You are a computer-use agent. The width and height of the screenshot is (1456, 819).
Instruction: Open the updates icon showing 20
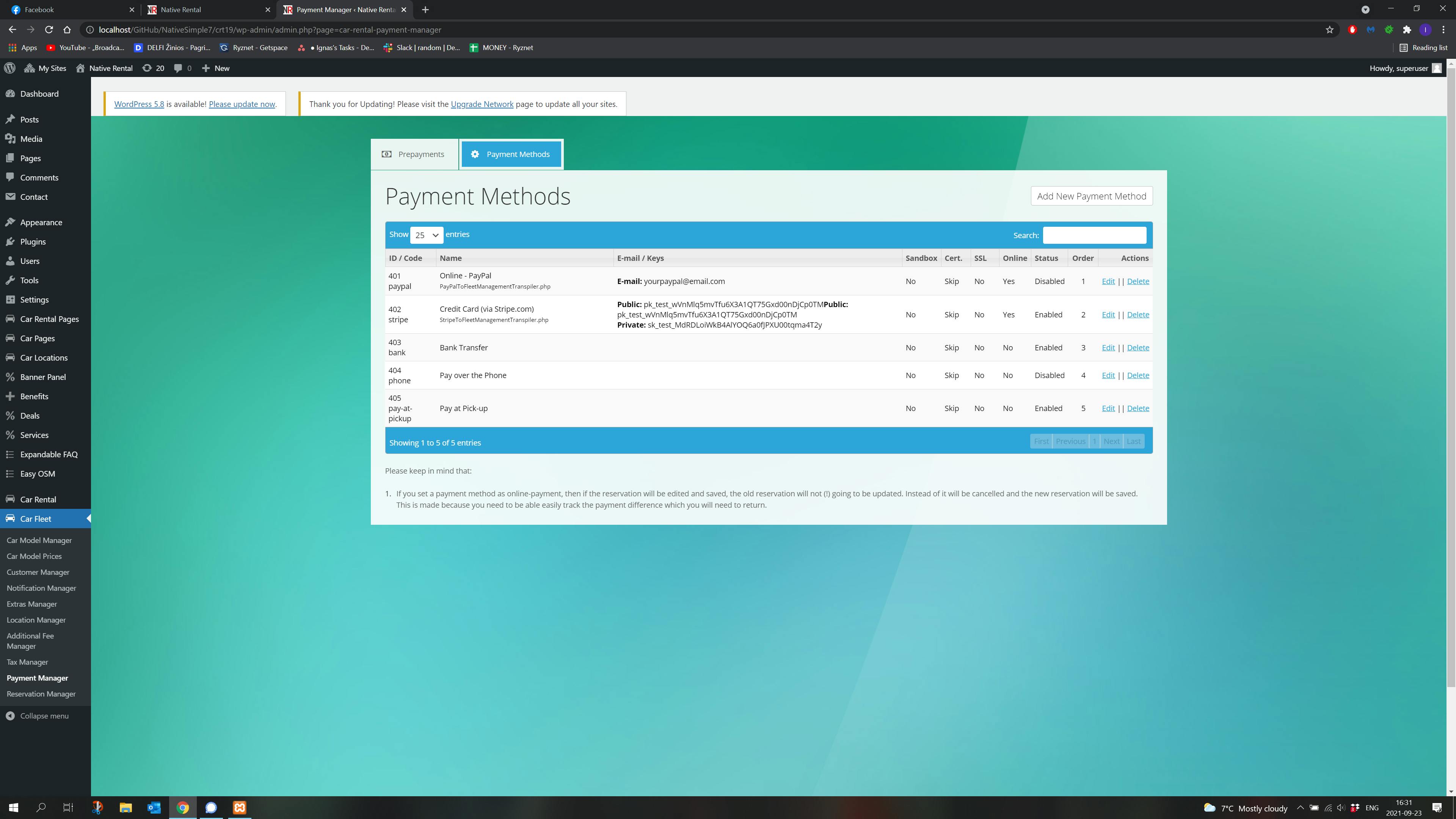[x=152, y=68]
